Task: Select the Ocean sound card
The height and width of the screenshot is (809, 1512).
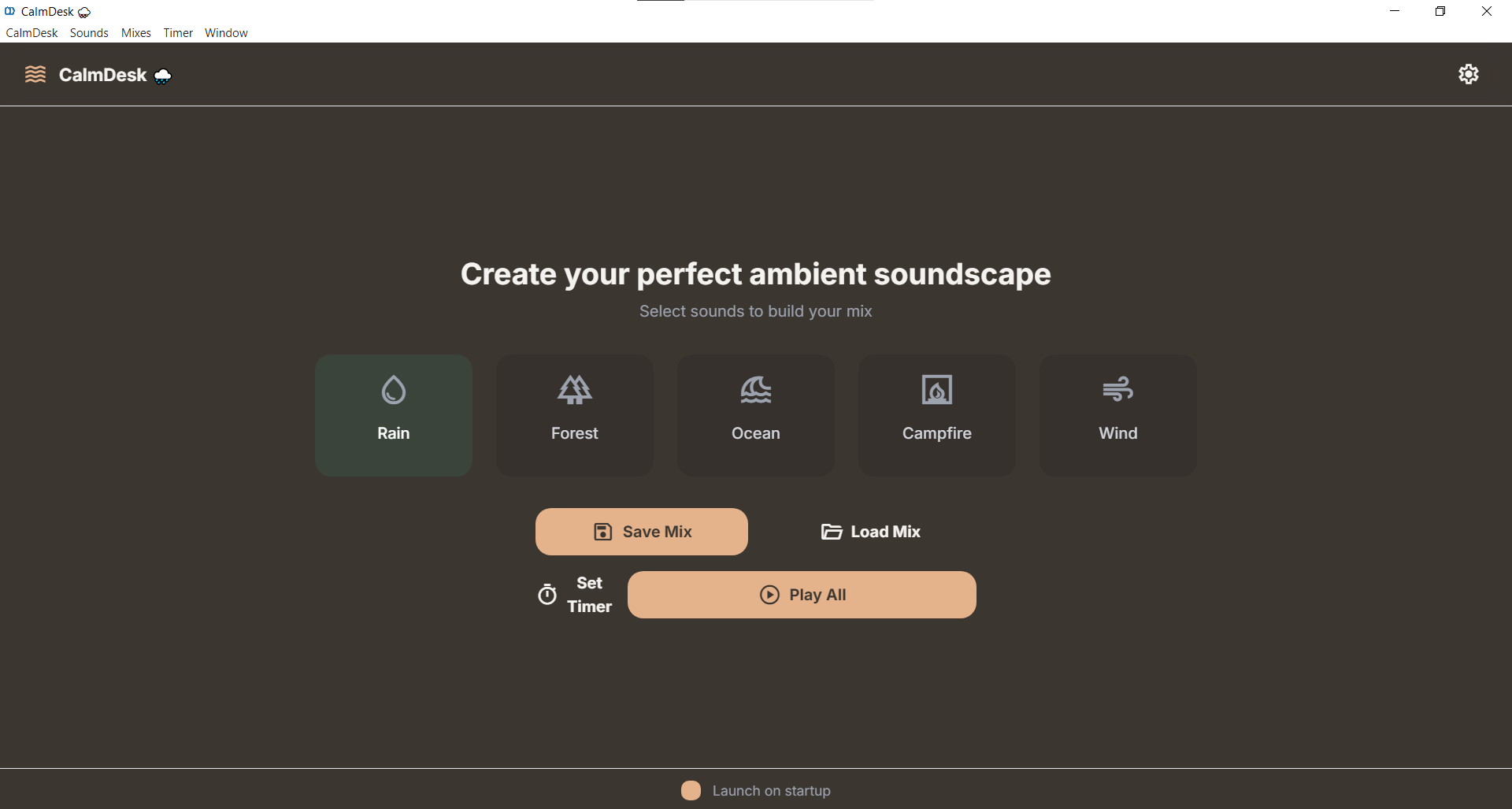Action: point(756,415)
